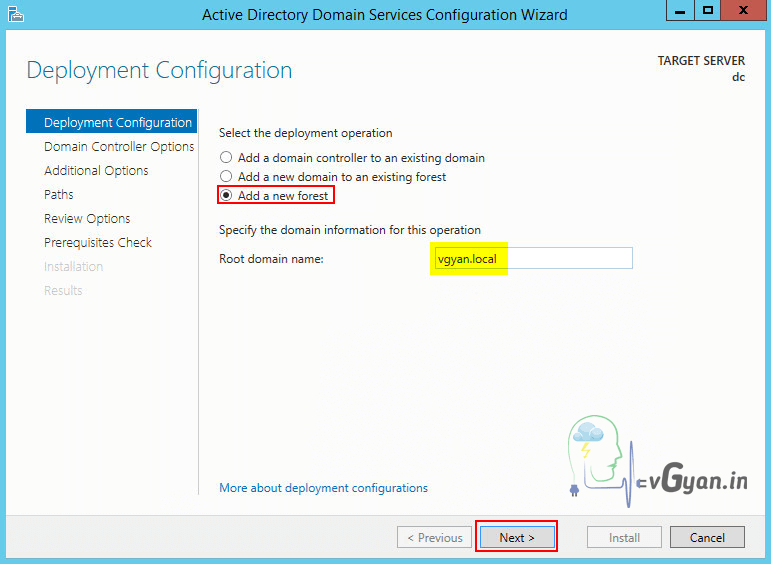
Task: Close the Active Directory configuration wizard
Action: point(744,12)
